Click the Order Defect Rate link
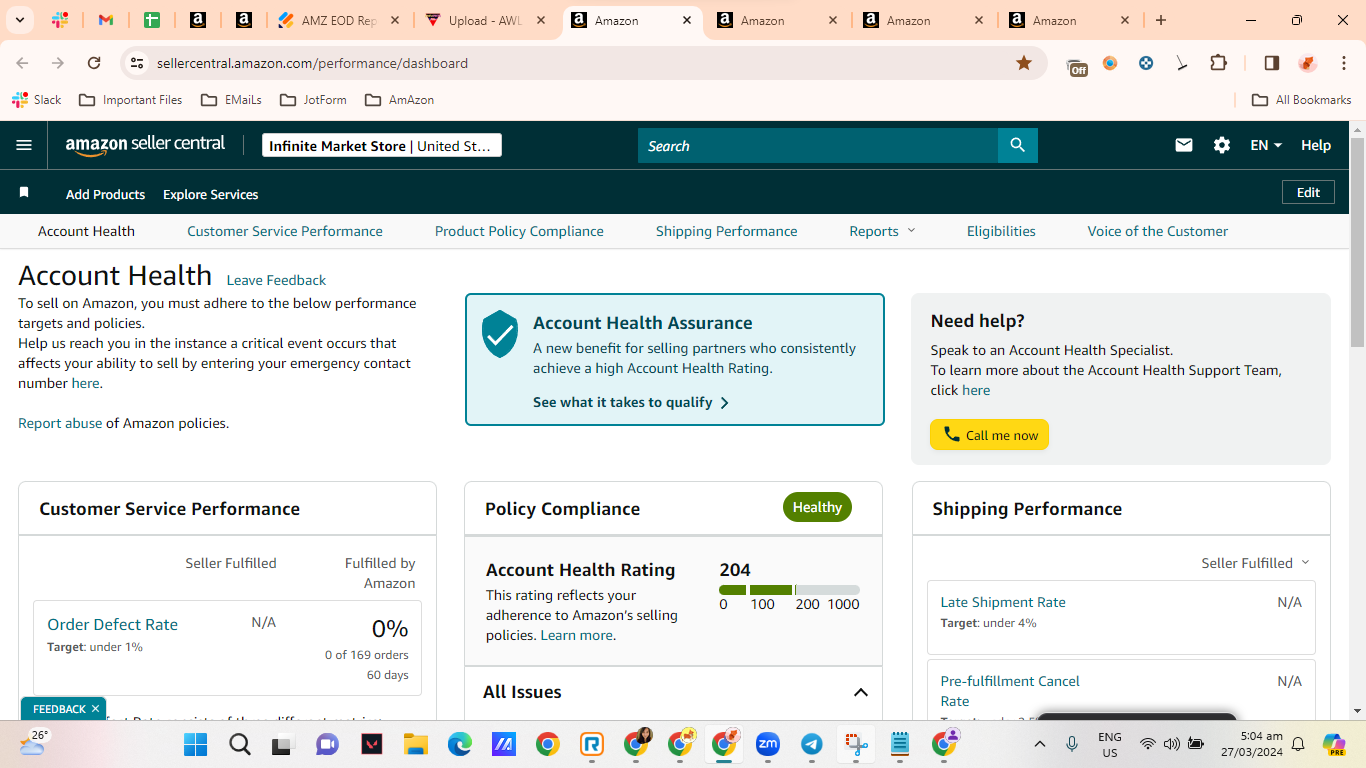 (x=113, y=624)
